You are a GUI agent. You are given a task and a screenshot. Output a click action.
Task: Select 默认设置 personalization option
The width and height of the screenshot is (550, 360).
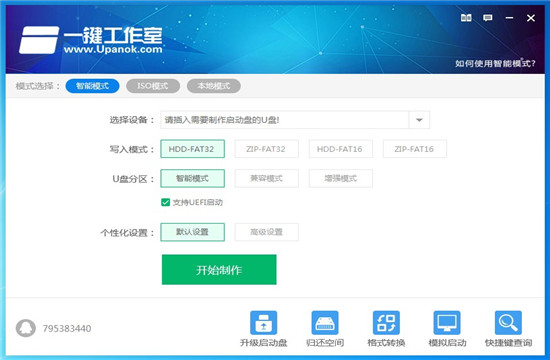coord(192,232)
